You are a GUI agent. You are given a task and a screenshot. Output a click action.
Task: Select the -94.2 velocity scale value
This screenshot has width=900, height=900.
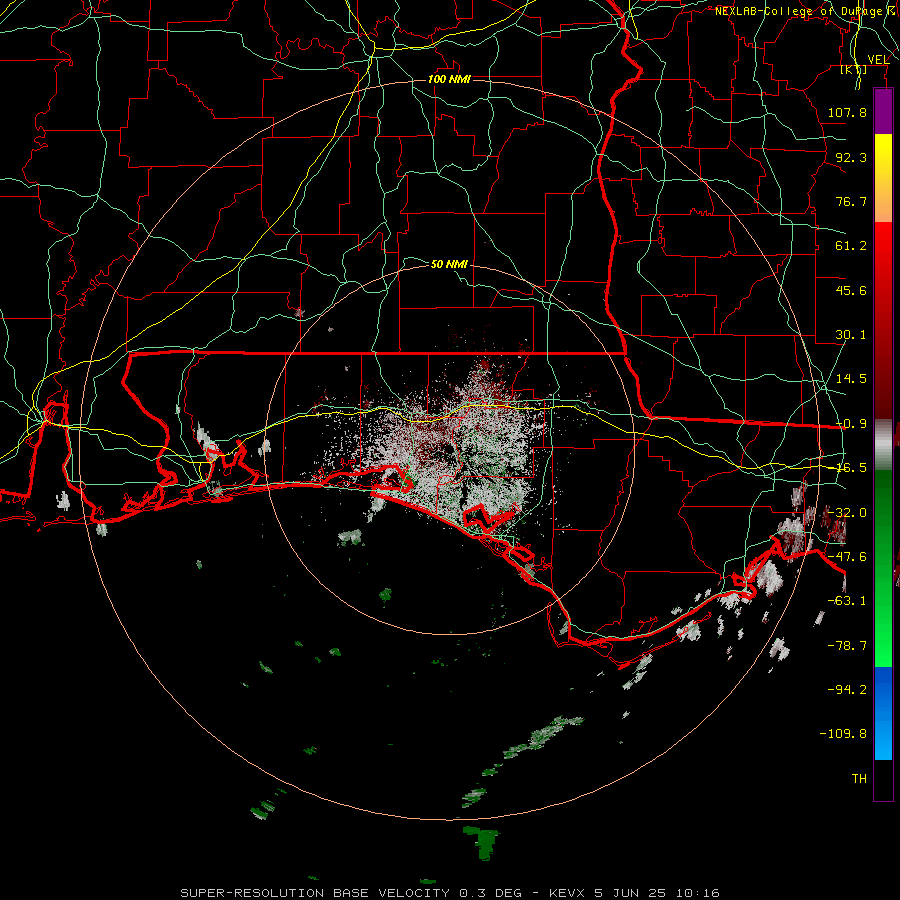pyautogui.click(x=847, y=689)
